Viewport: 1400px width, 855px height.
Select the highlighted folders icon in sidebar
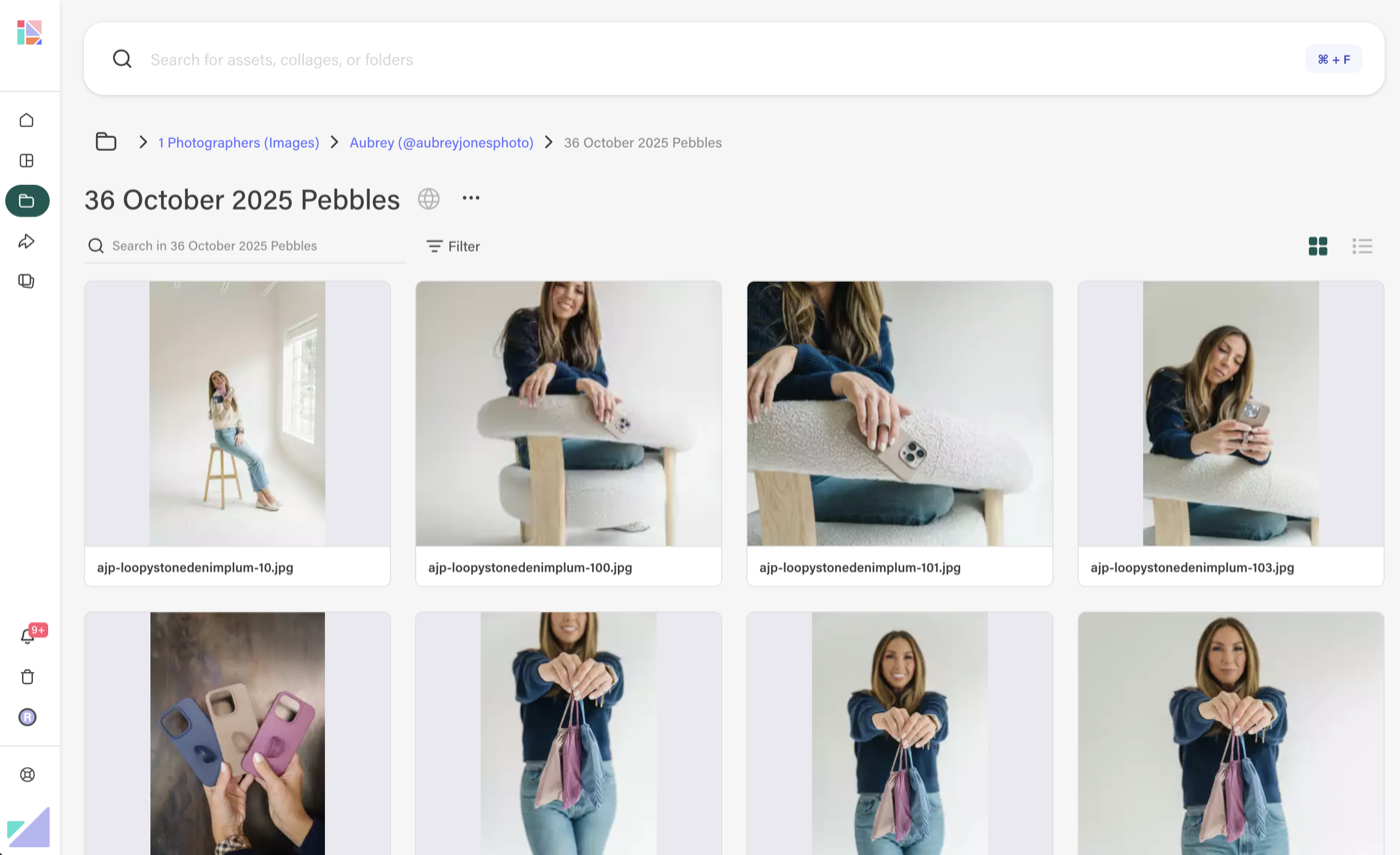pyautogui.click(x=27, y=201)
